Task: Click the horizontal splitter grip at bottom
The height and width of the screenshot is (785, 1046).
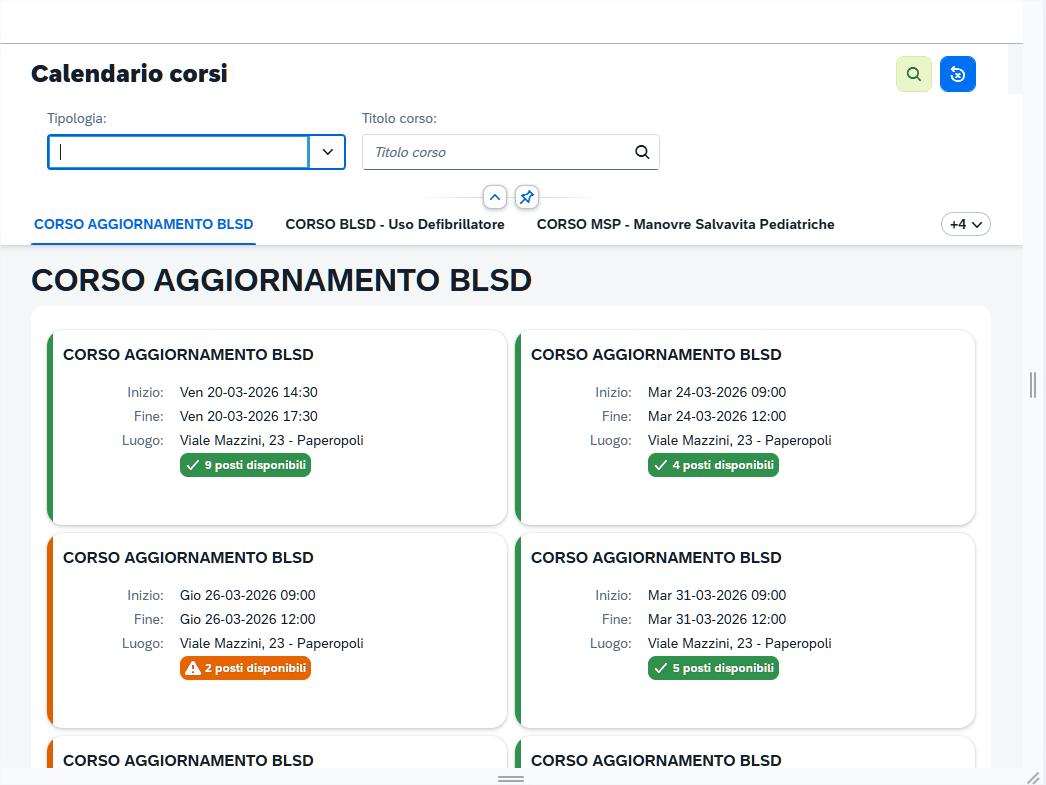Action: [x=511, y=778]
